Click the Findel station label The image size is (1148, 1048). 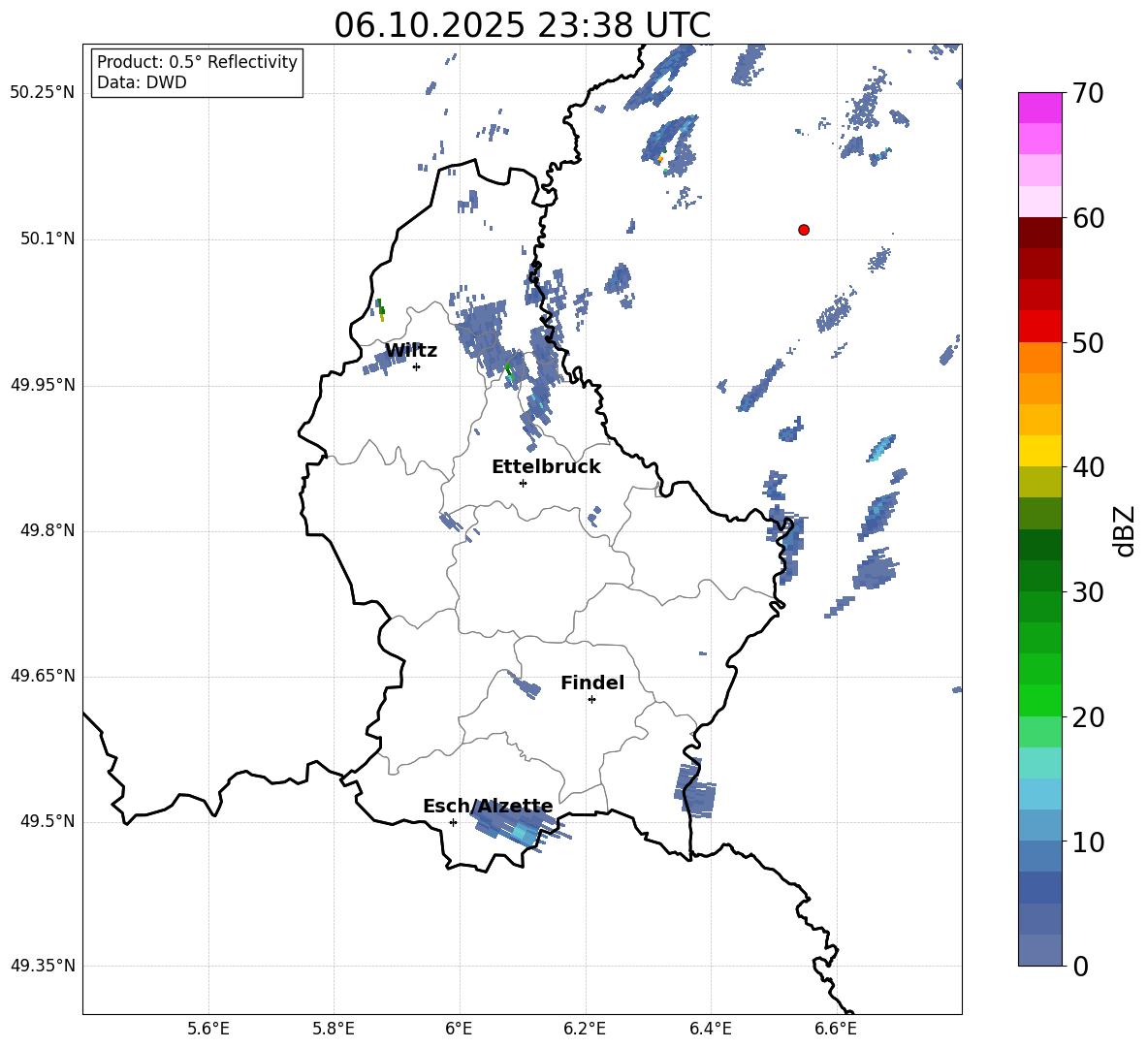coord(591,683)
